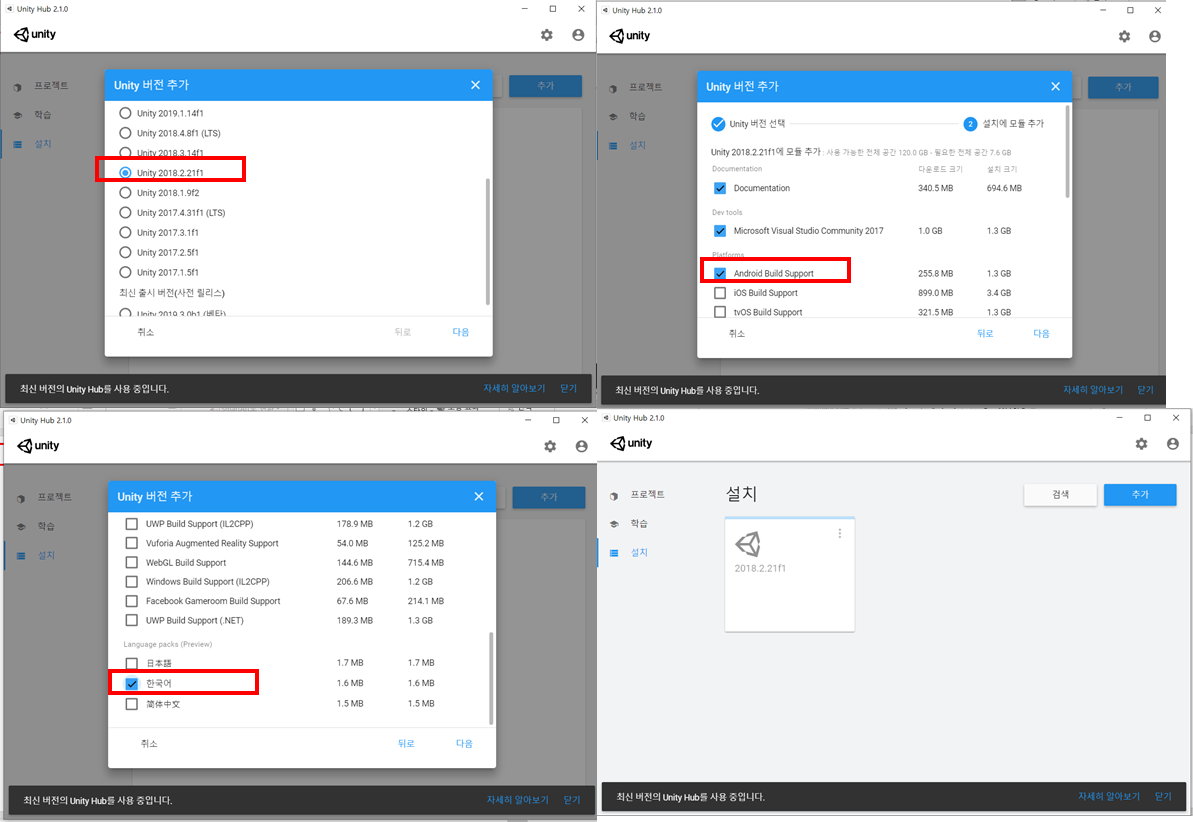Viewport: 1193px width, 822px height.
Task: Select Unity 2019.1.14f1 radio button
Action: [126, 113]
